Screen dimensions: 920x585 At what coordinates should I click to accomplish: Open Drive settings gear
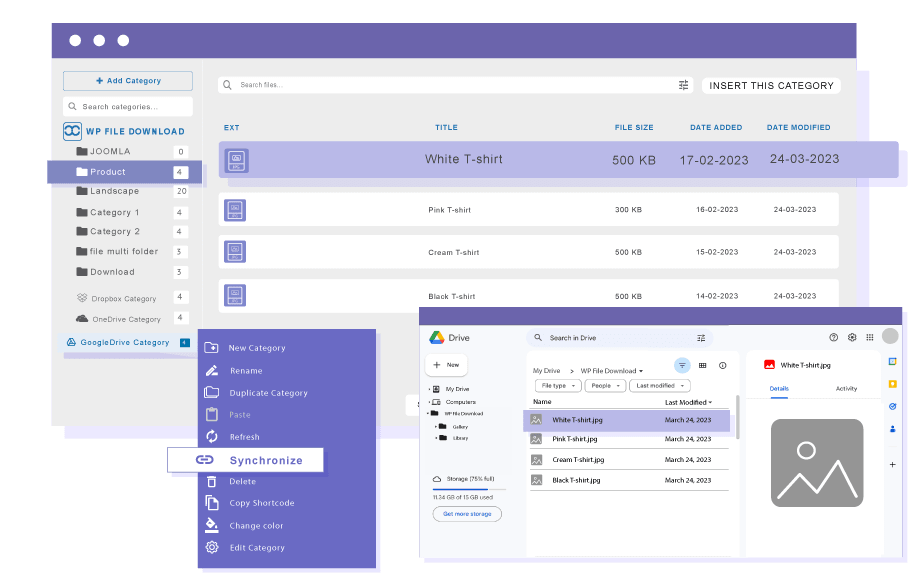coord(852,338)
